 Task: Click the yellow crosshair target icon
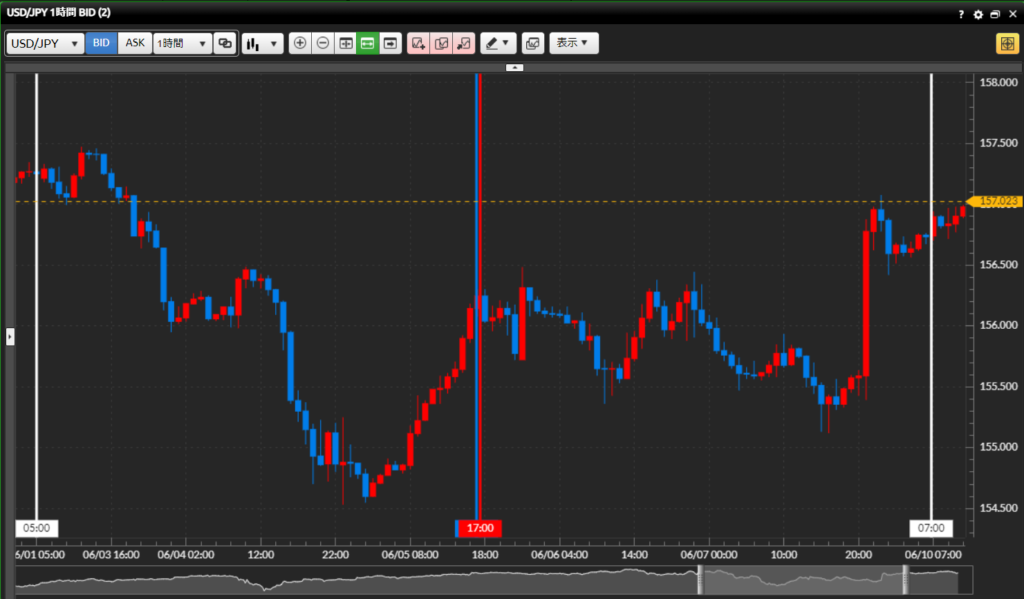(x=1005, y=44)
